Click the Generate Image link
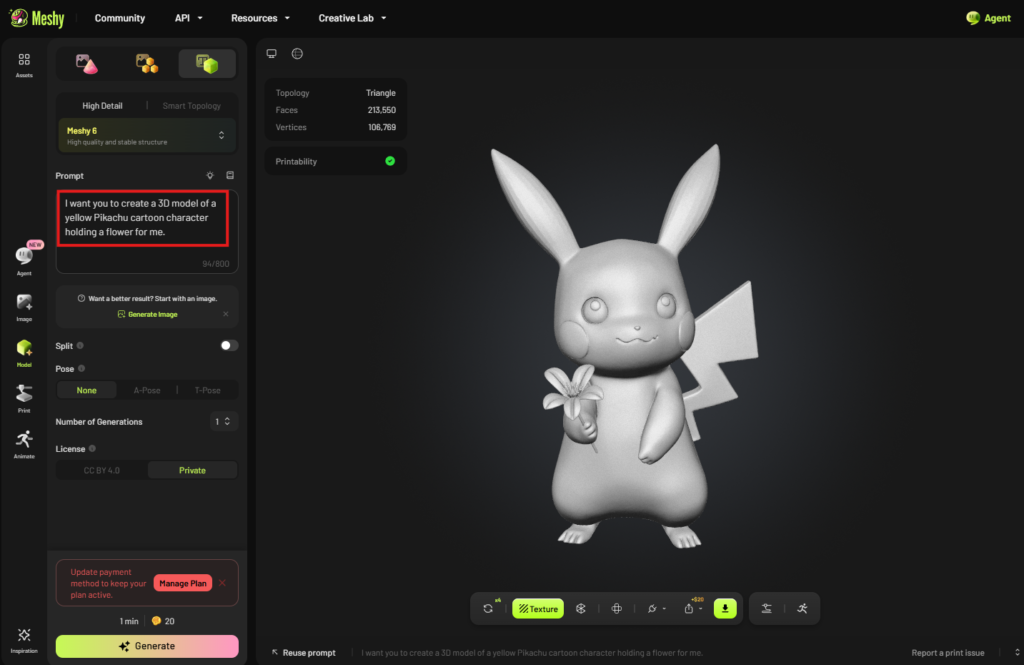The height and width of the screenshot is (665, 1024). pyautogui.click(x=147, y=314)
